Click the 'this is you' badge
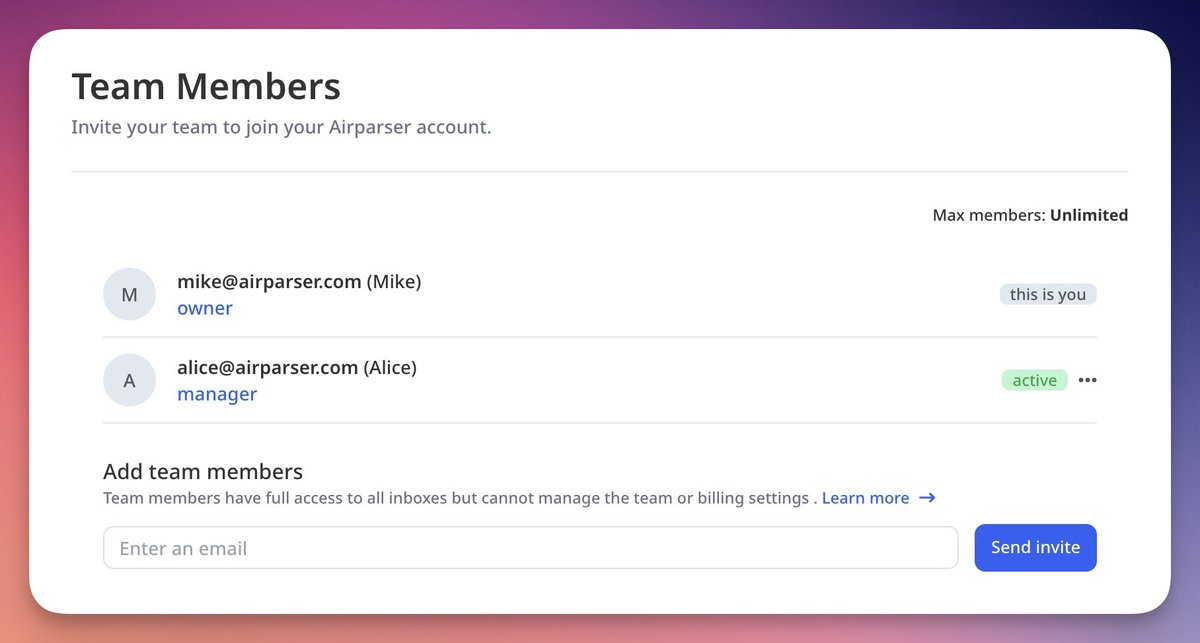 click(1048, 294)
